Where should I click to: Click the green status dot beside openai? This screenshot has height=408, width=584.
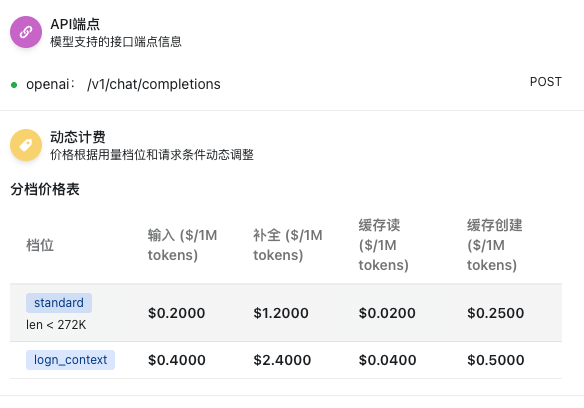pyautogui.click(x=14, y=85)
